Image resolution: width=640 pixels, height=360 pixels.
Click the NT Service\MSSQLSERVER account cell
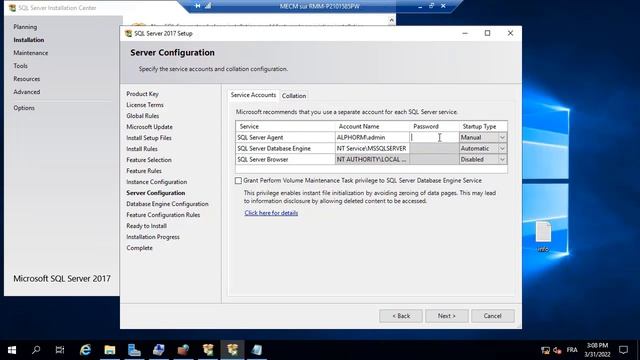click(372, 149)
